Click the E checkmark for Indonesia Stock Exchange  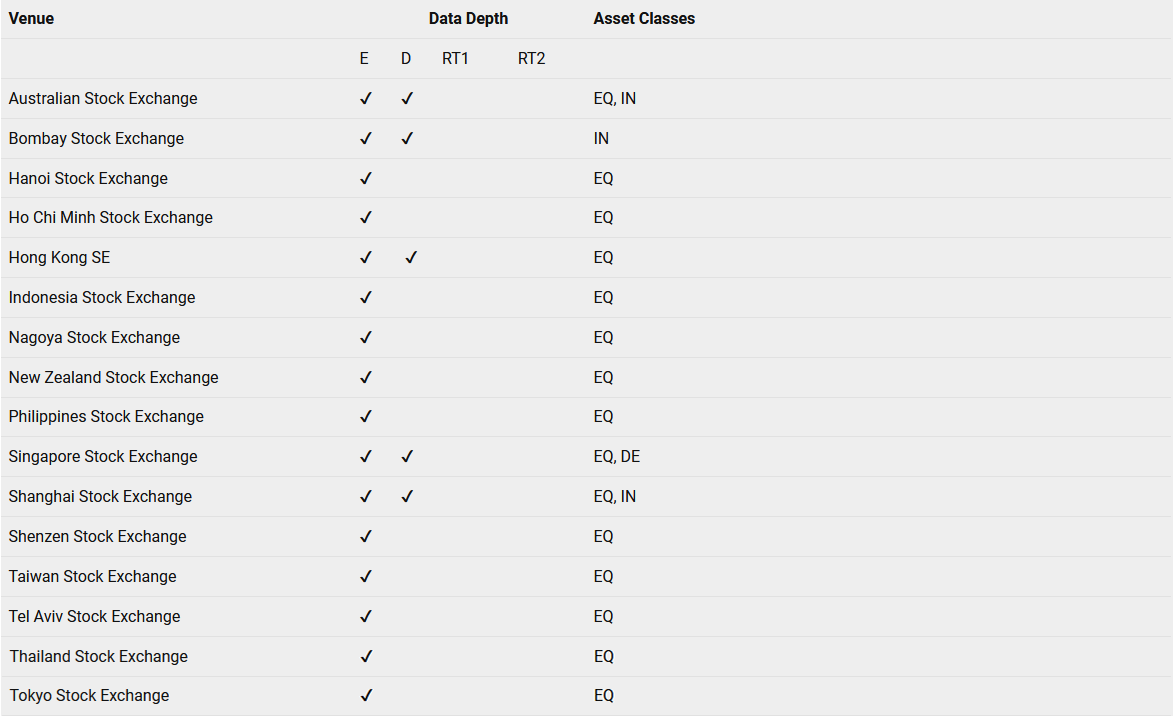pyautogui.click(x=366, y=297)
